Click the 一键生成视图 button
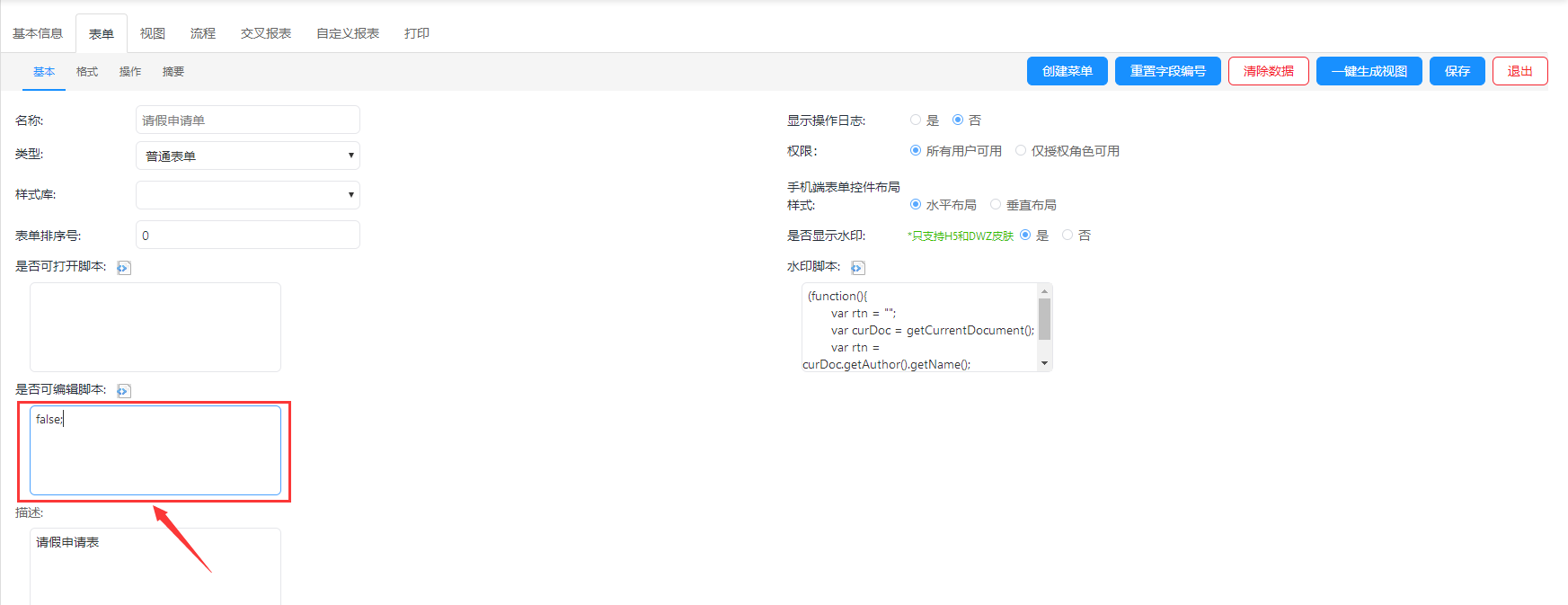1568x605 pixels. [1369, 71]
